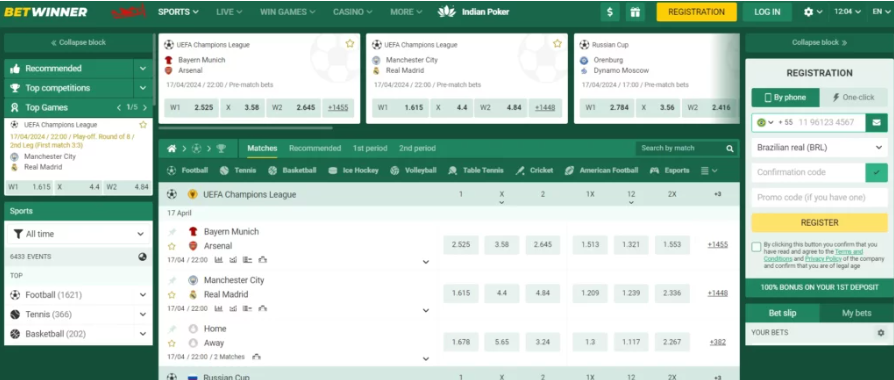Image resolution: width=894 pixels, height=380 pixels.
Task: Click the Promo code field
Action: click(819, 197)
